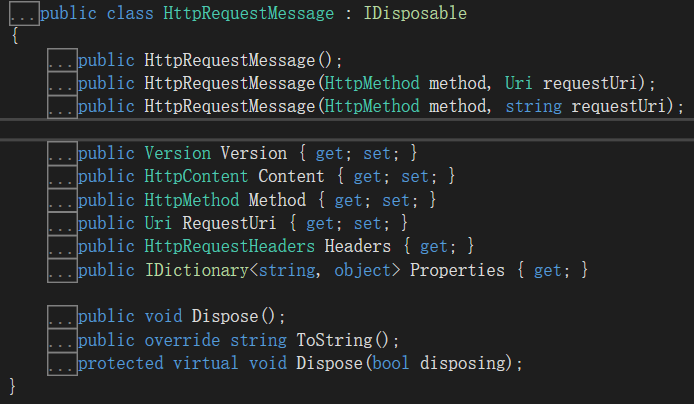
Task: Click the 'disposing' parameter name
Action: pyautogui.click(x=463, y=363)
